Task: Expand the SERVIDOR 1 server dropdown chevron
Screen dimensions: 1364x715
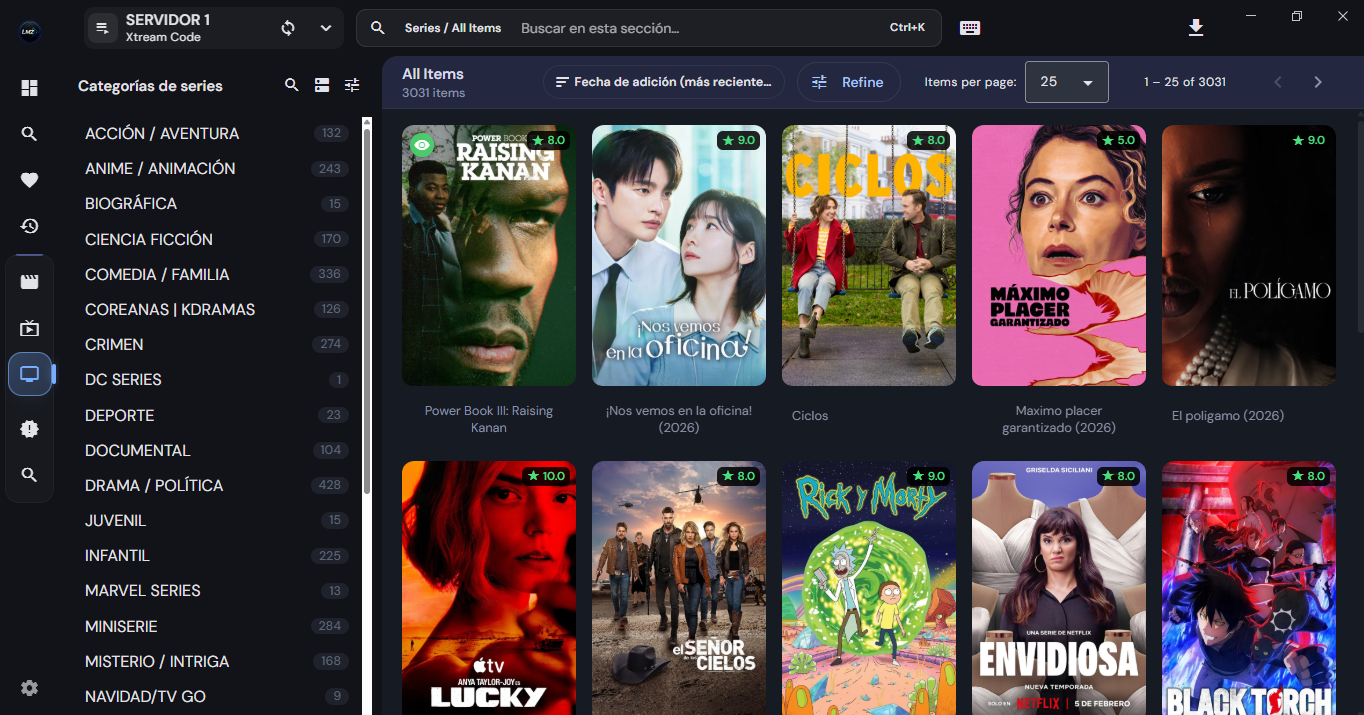Action: [326, 28]
